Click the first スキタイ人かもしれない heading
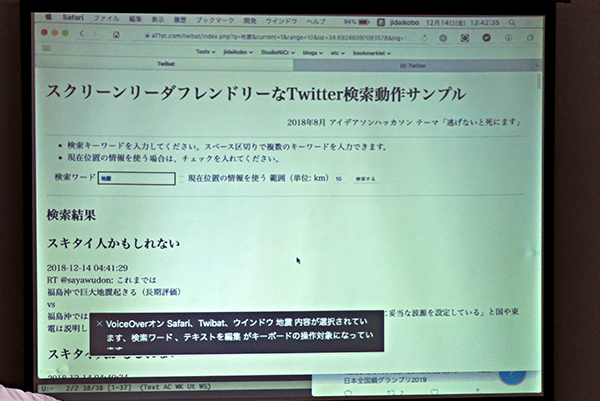Image resolution: width=600 pixels, height=401 pixels. pyautogui.click(x=113, y=243)
